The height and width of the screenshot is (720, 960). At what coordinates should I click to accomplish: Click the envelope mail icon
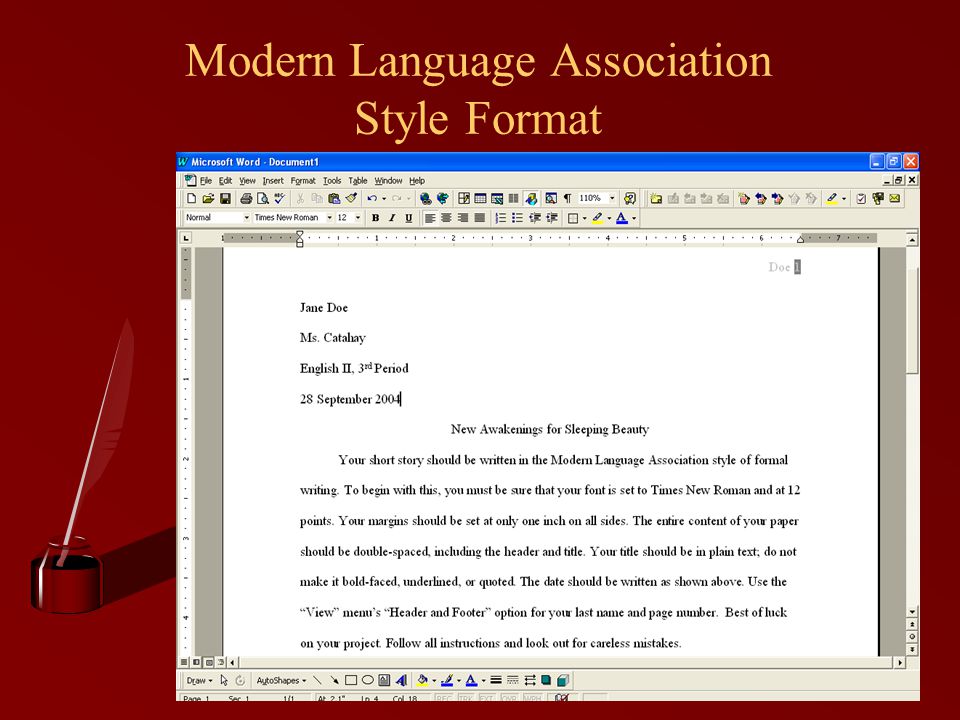[x=895, y=198]
